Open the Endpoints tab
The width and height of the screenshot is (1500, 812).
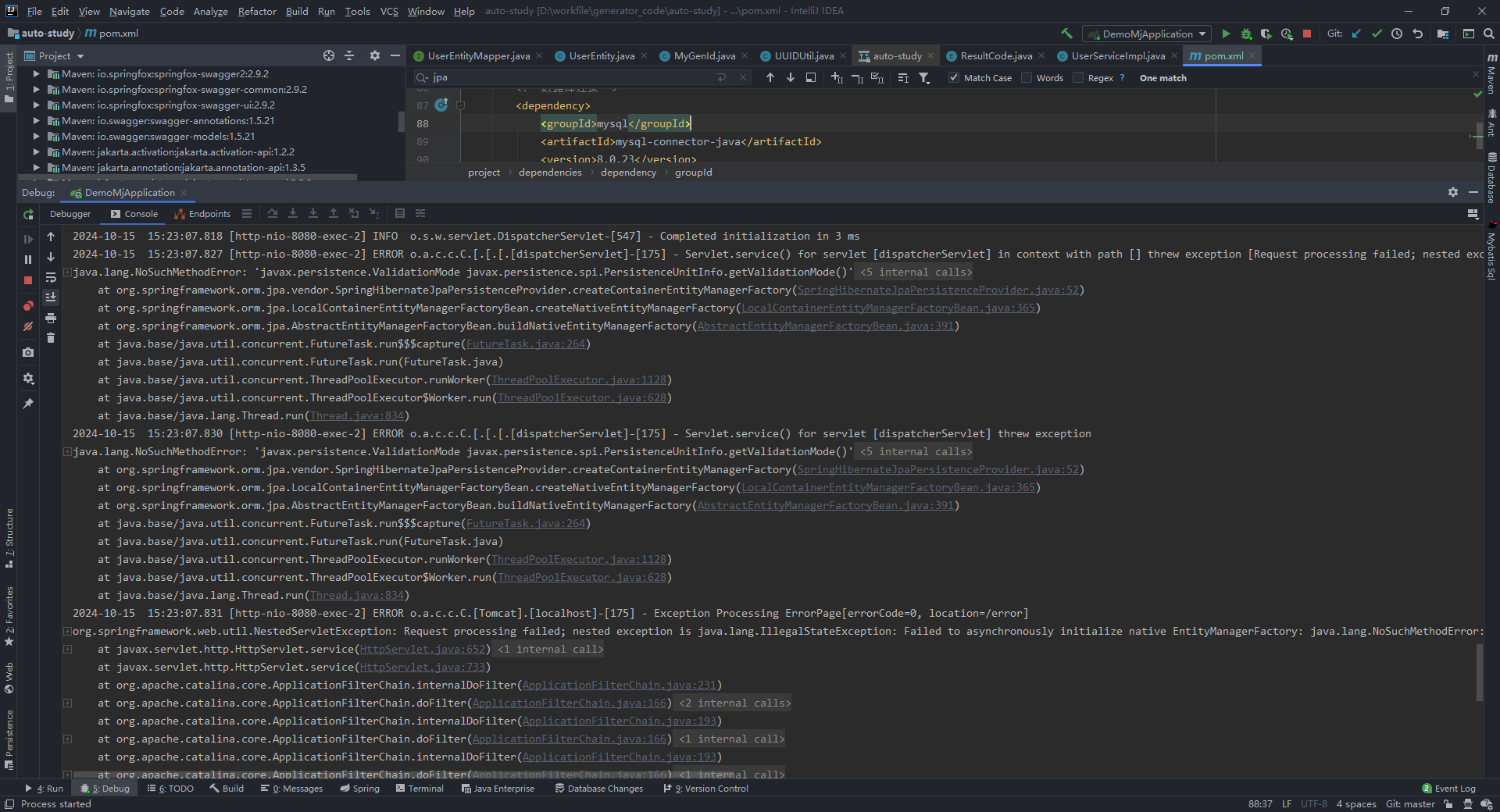click(x=202, y=214)
